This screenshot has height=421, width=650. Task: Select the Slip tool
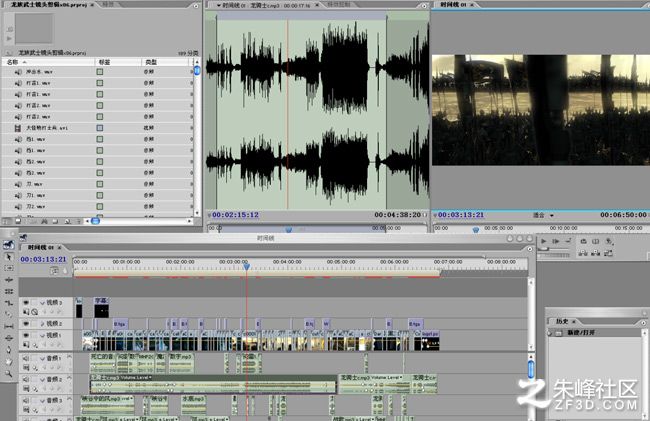pos(9,327)
